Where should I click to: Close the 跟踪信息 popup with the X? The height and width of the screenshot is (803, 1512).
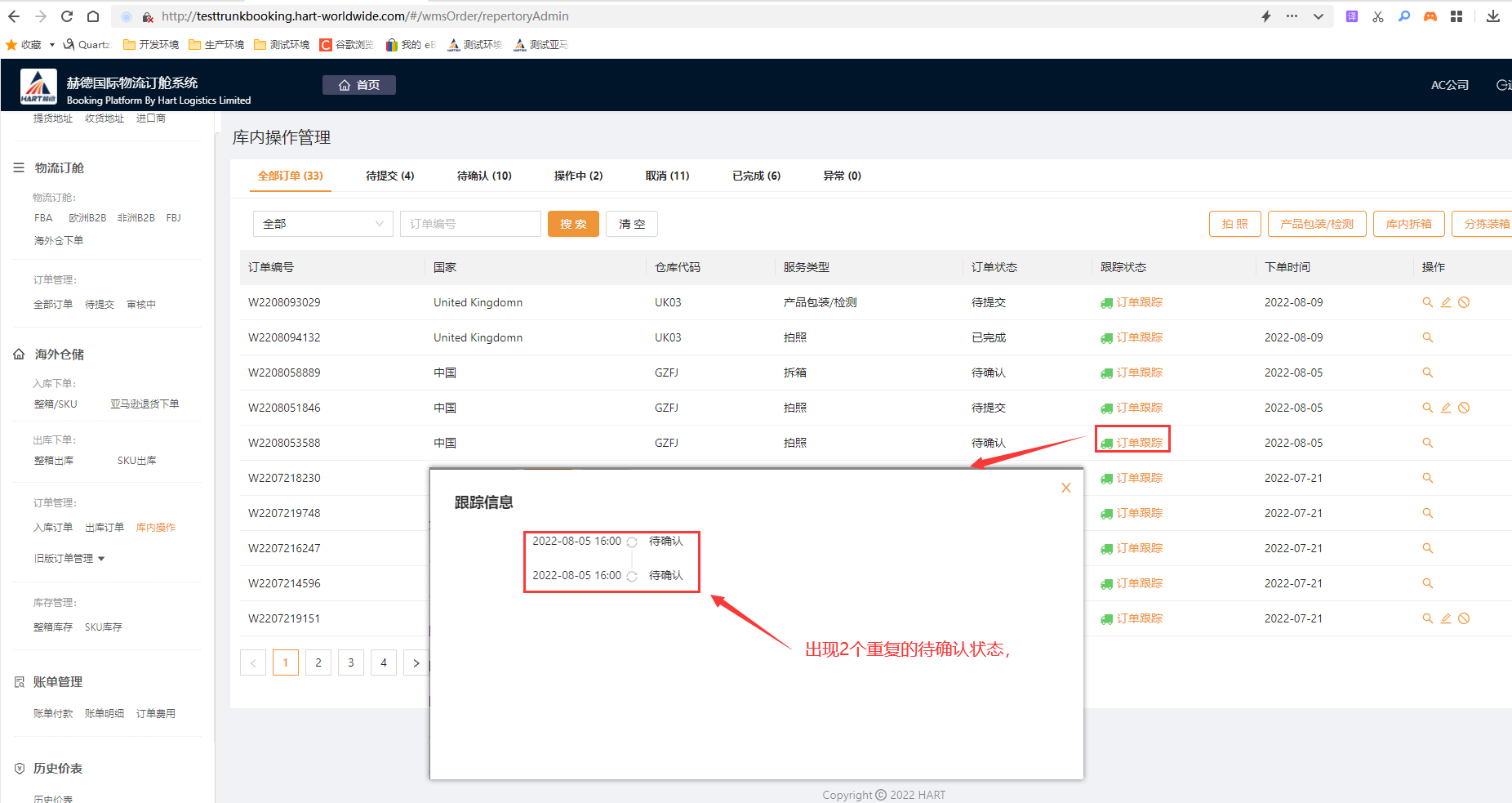1065,488
